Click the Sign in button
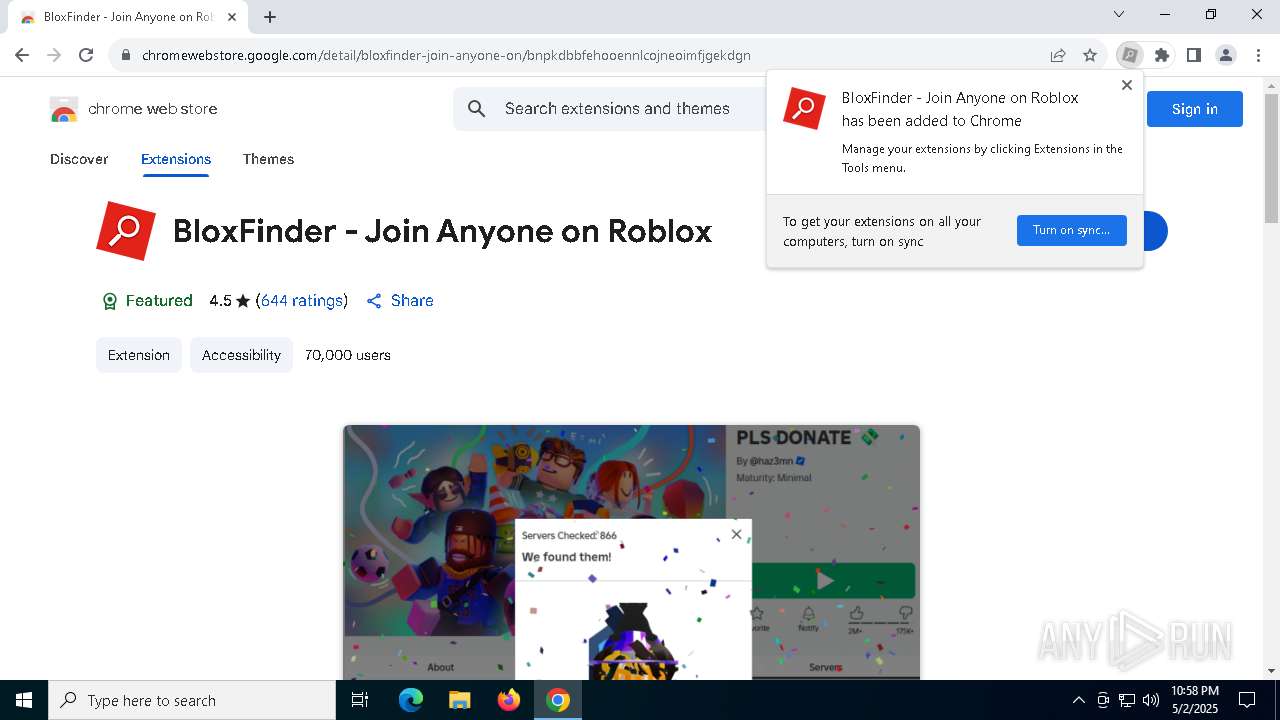1280x720 pixels. click(x=1195, y=109)
